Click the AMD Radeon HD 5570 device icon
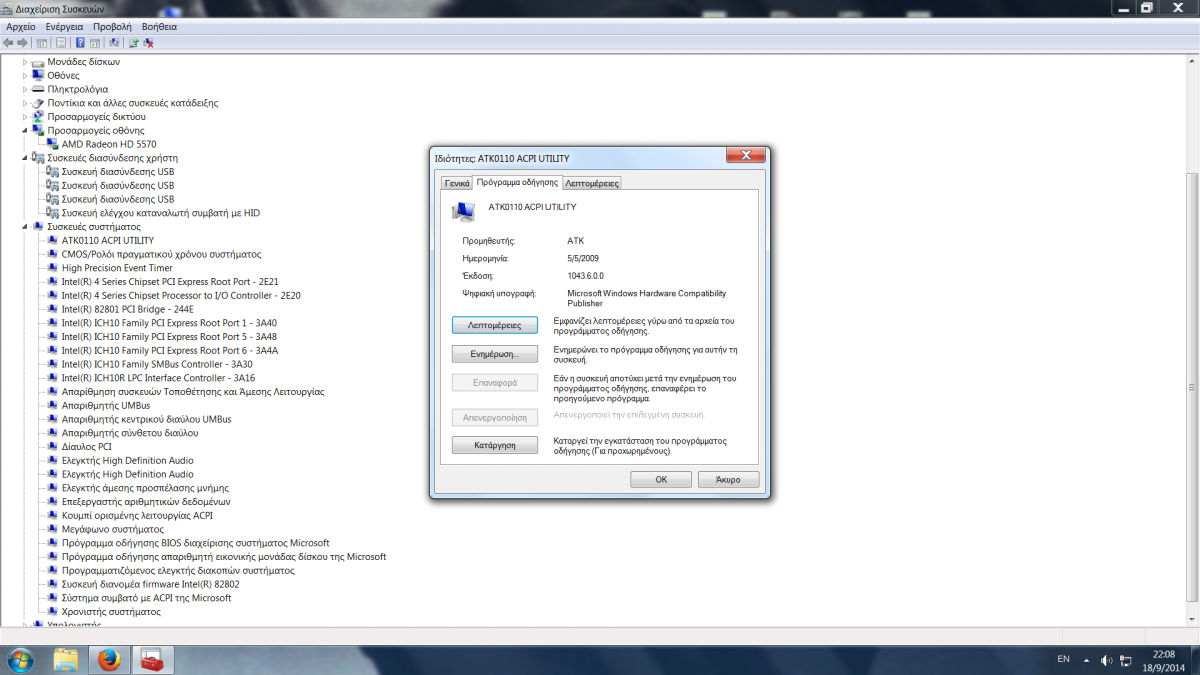This screenshot has height=675, width=1200. (53, 144)
